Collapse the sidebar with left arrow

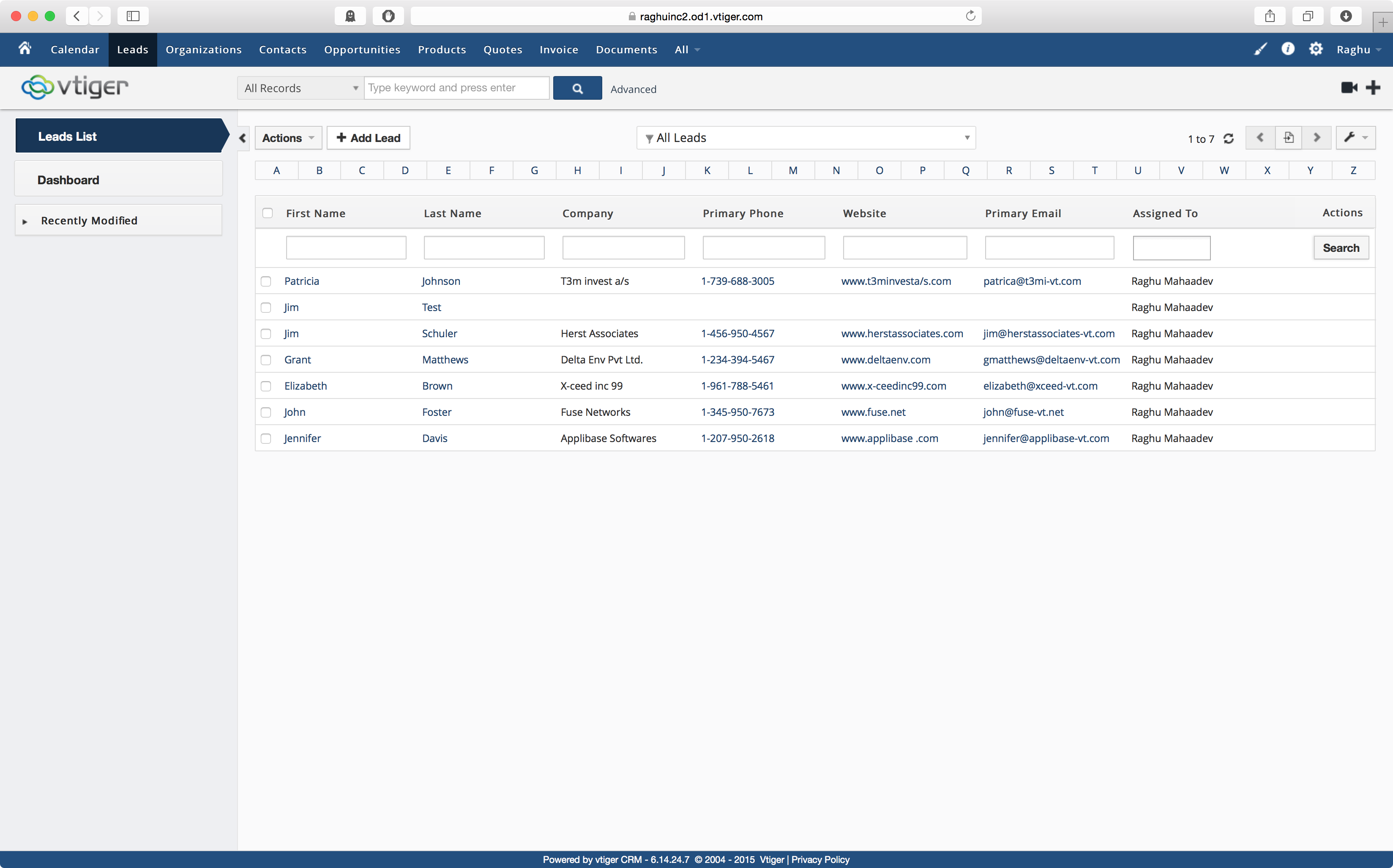243,138
